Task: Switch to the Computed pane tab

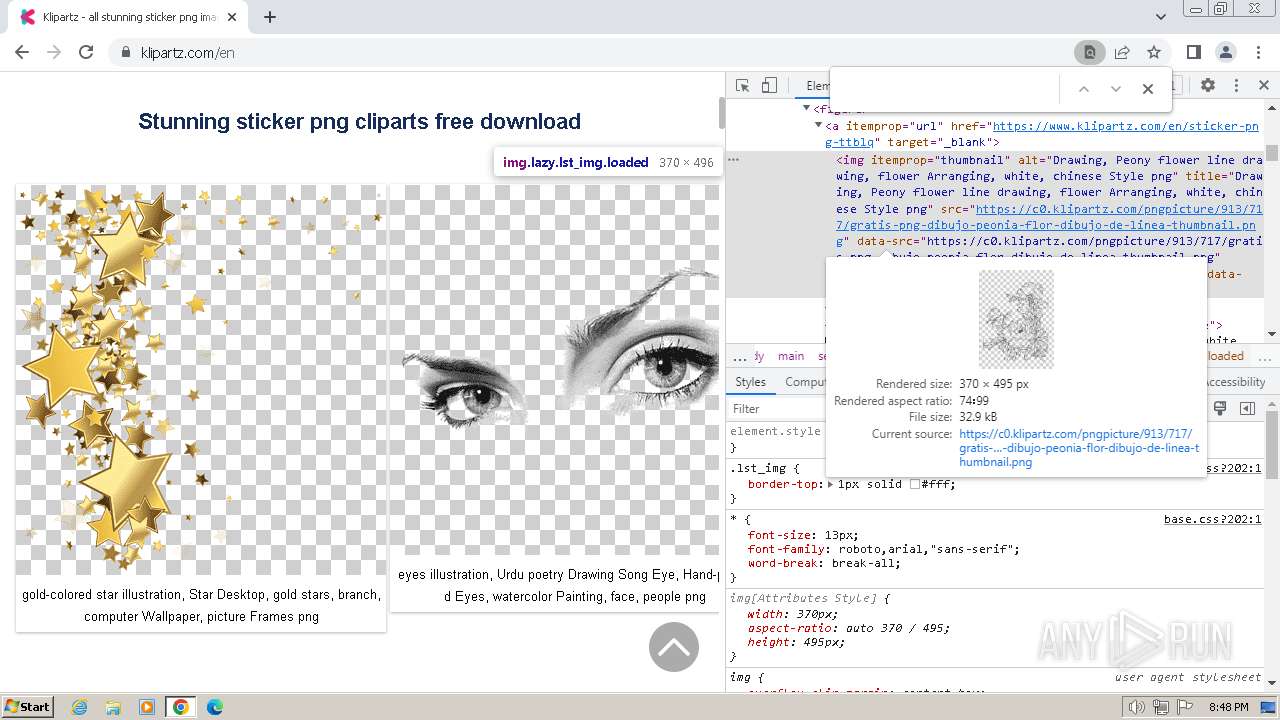Action: tap(805, 382)
